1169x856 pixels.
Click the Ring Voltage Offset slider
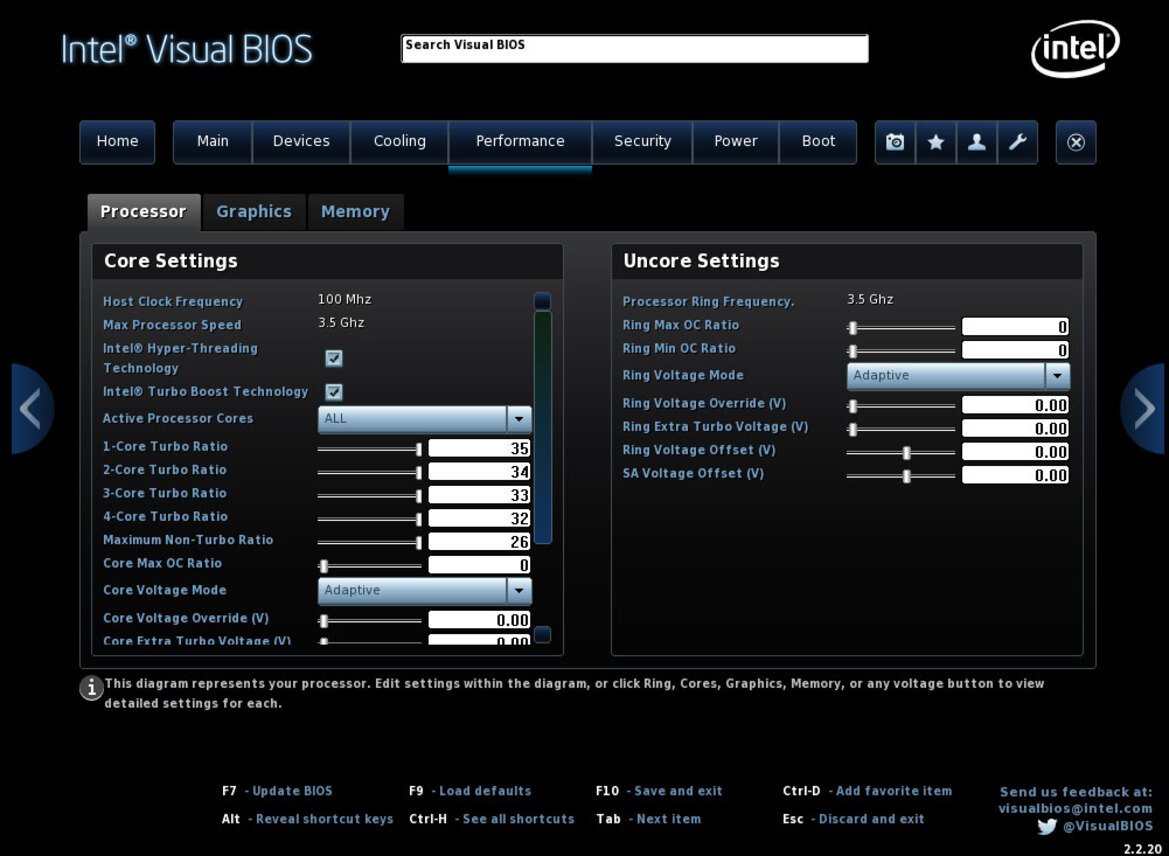click(901, 453)
